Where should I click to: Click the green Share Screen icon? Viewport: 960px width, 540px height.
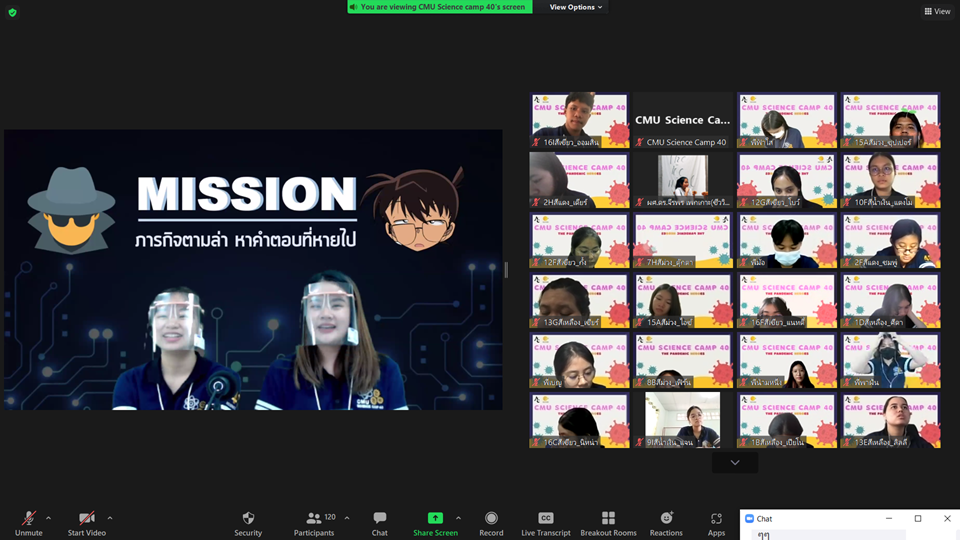tap(435, 518)
